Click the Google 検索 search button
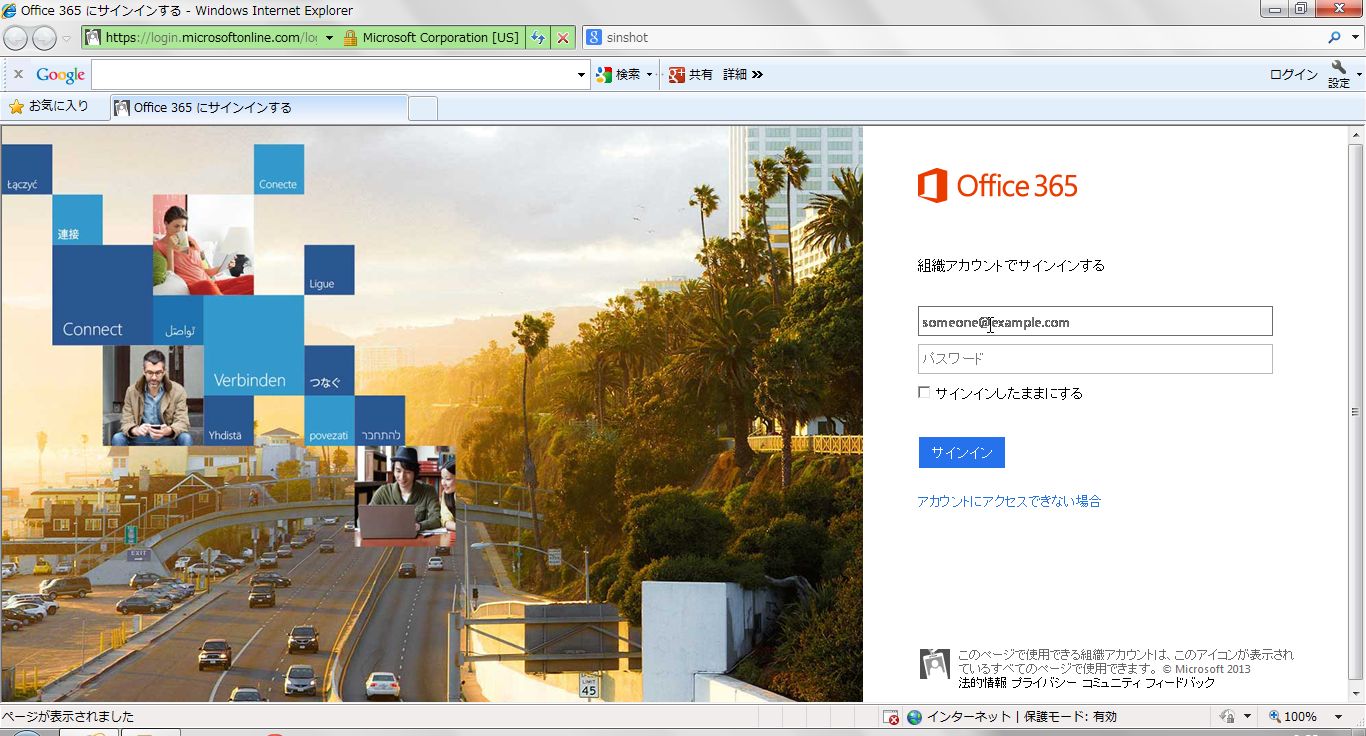This screenshot has height=736, width=1366. point(618,74)
